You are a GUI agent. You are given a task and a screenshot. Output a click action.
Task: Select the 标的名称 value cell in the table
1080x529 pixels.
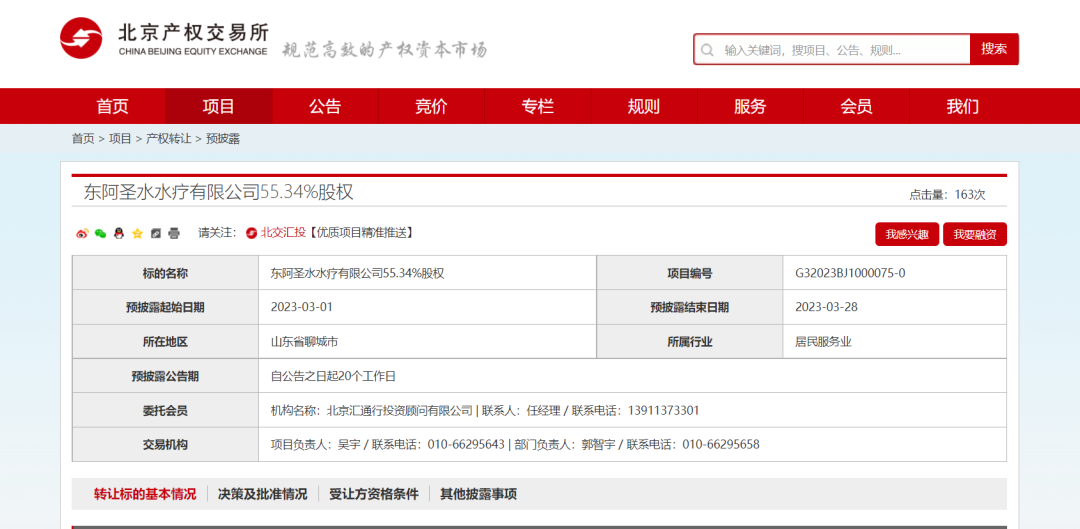pyautogui.click(x=427, y=273)
